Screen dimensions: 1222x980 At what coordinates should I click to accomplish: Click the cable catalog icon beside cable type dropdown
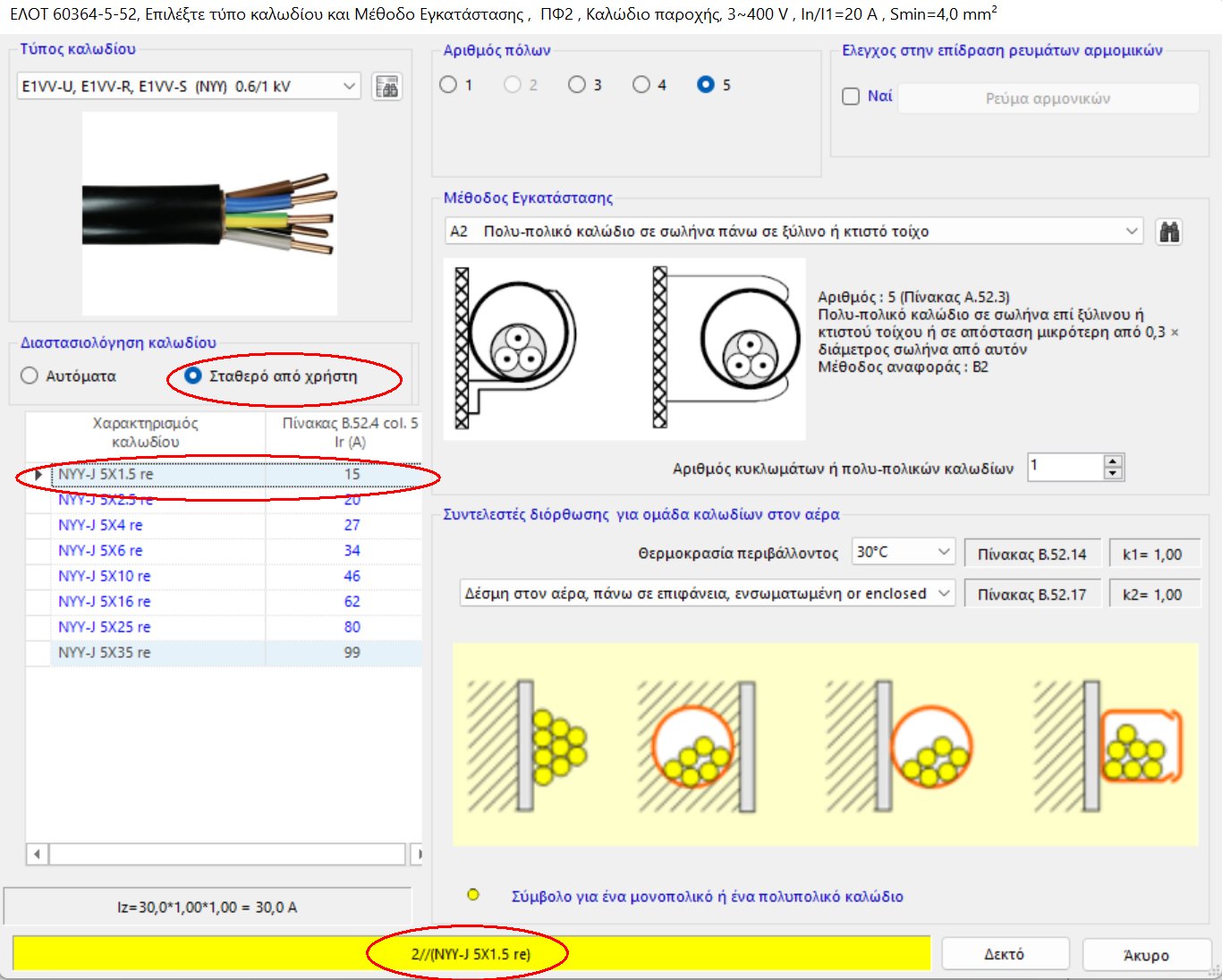point(386,87)
